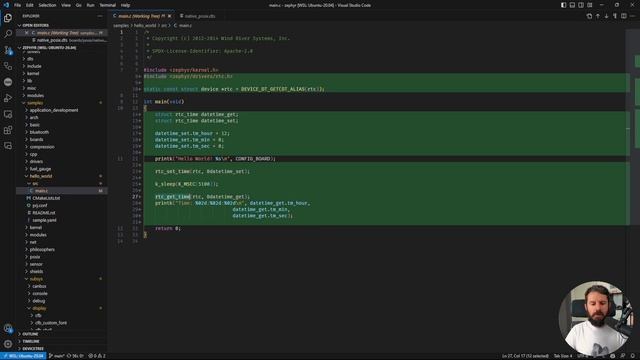Open the Run and Debug view

click(x=8, y=98)
